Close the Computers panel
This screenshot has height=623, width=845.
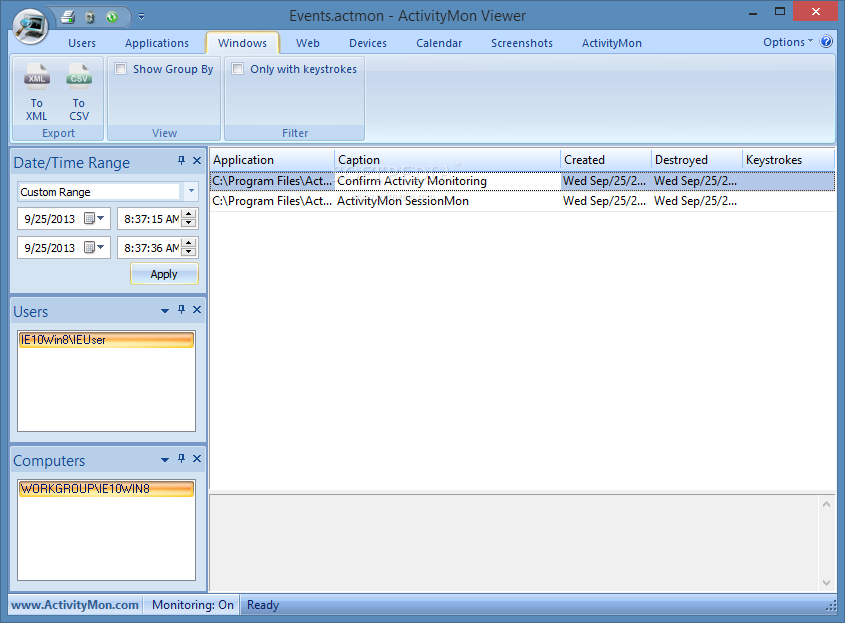[197, 459]
